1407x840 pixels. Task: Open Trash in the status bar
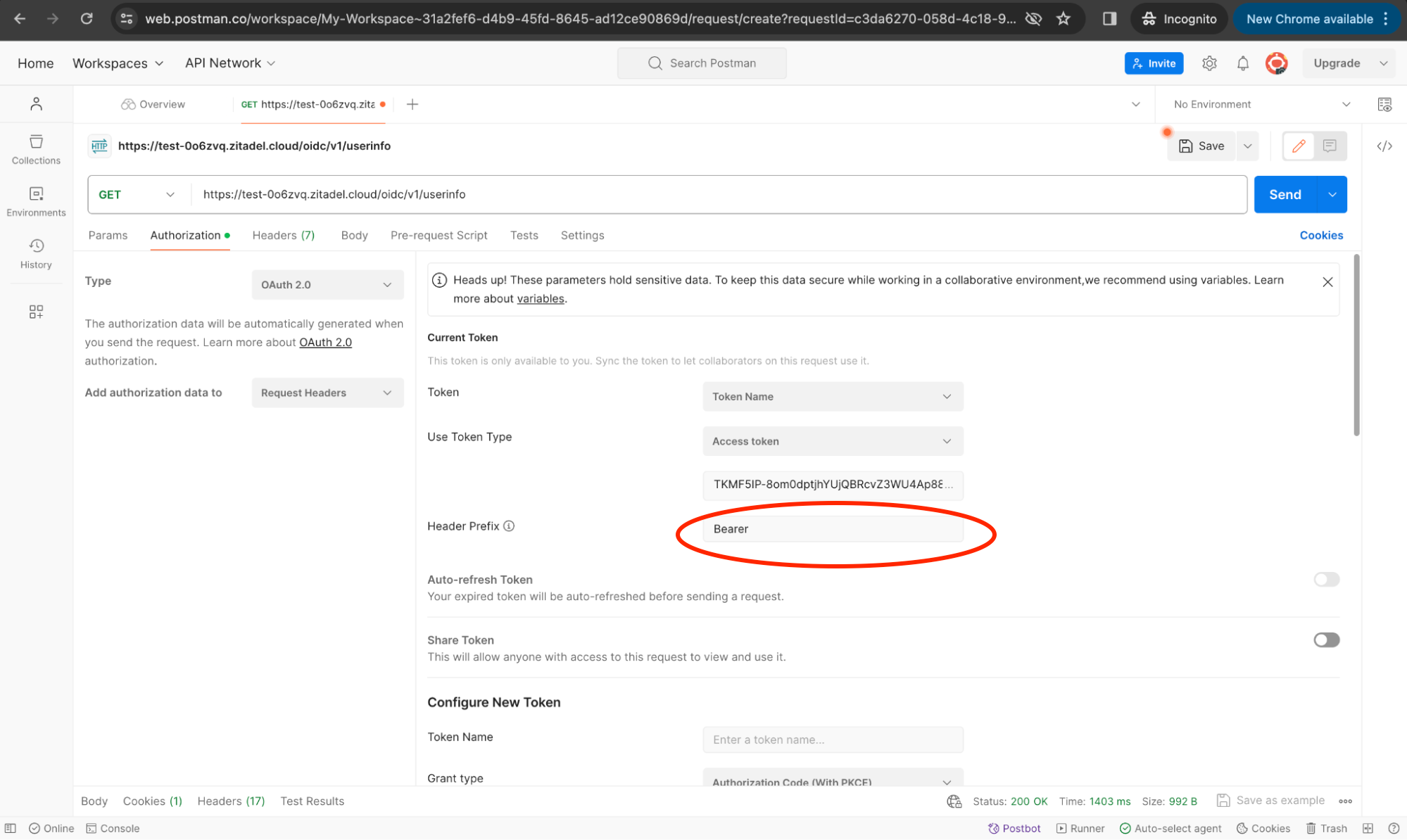(x=1326, y=828)
